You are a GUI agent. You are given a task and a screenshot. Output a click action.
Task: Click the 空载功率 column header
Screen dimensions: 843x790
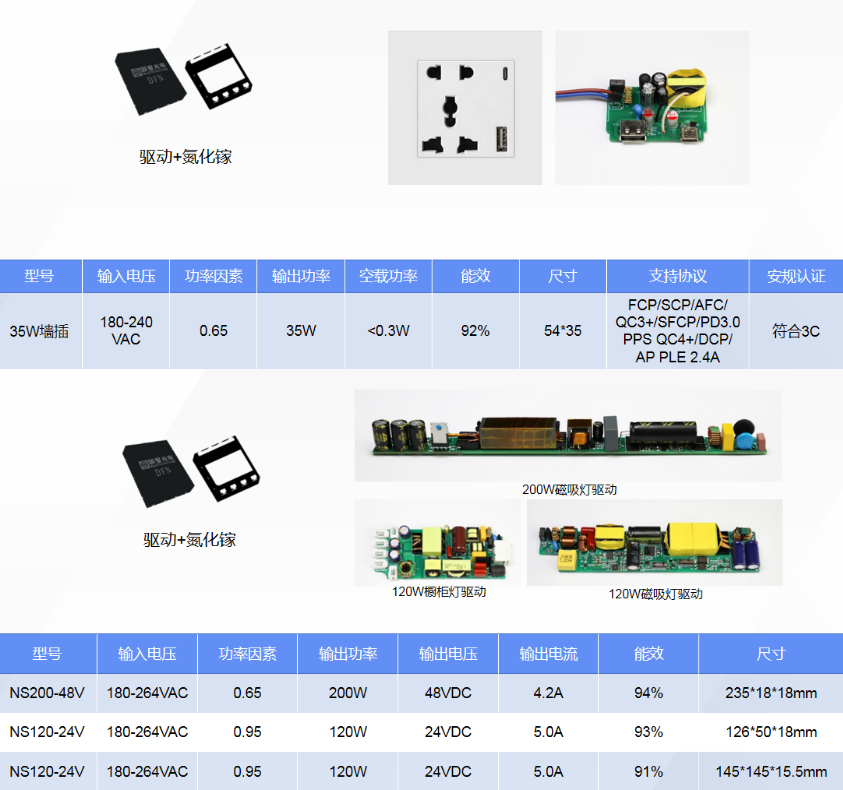coord(388,276)
